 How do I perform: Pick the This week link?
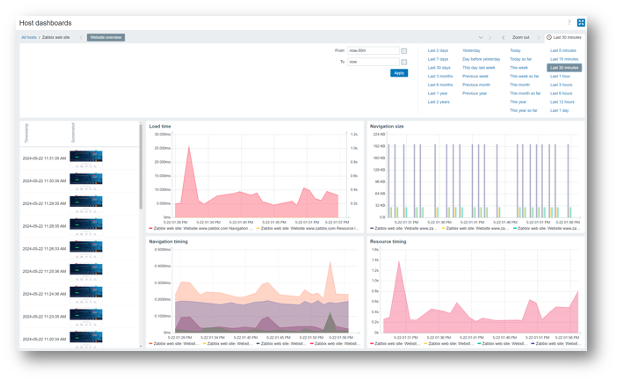pos(519,68)
